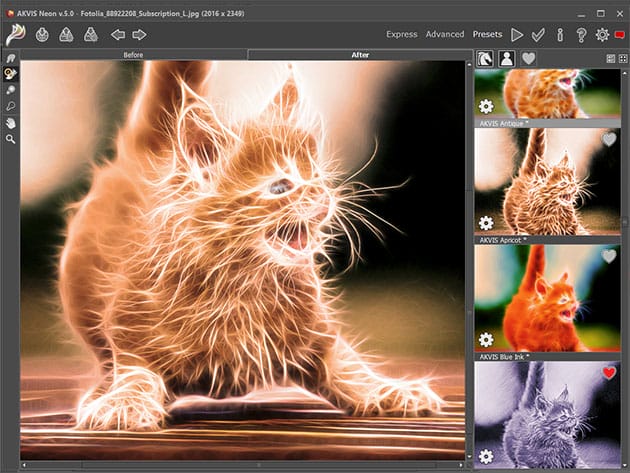Image resolution: width=630 pixels, height=473 pixels.
Task: Unfavorite the AKVIS Blue Ink red heart
Action: [608, 373]
